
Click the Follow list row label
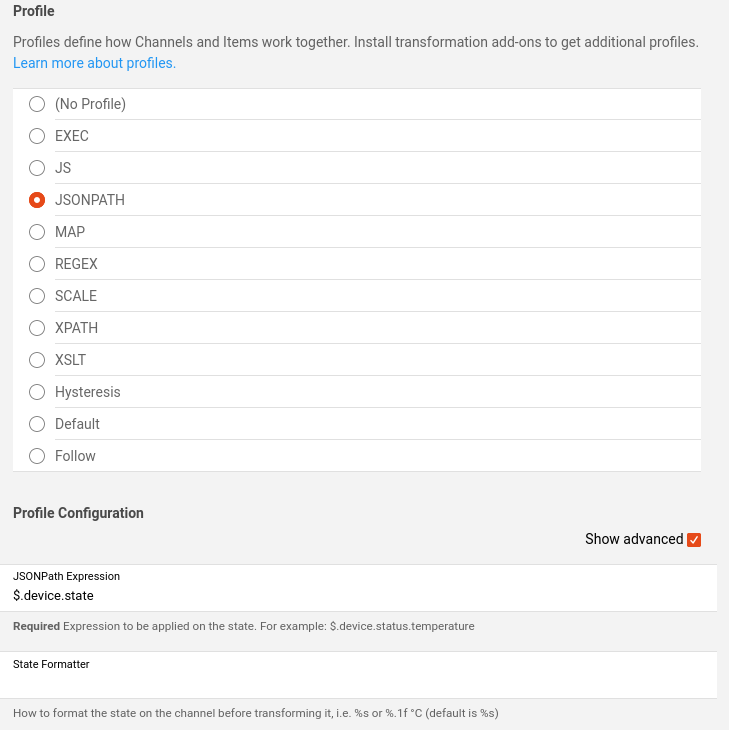(75, 456)
